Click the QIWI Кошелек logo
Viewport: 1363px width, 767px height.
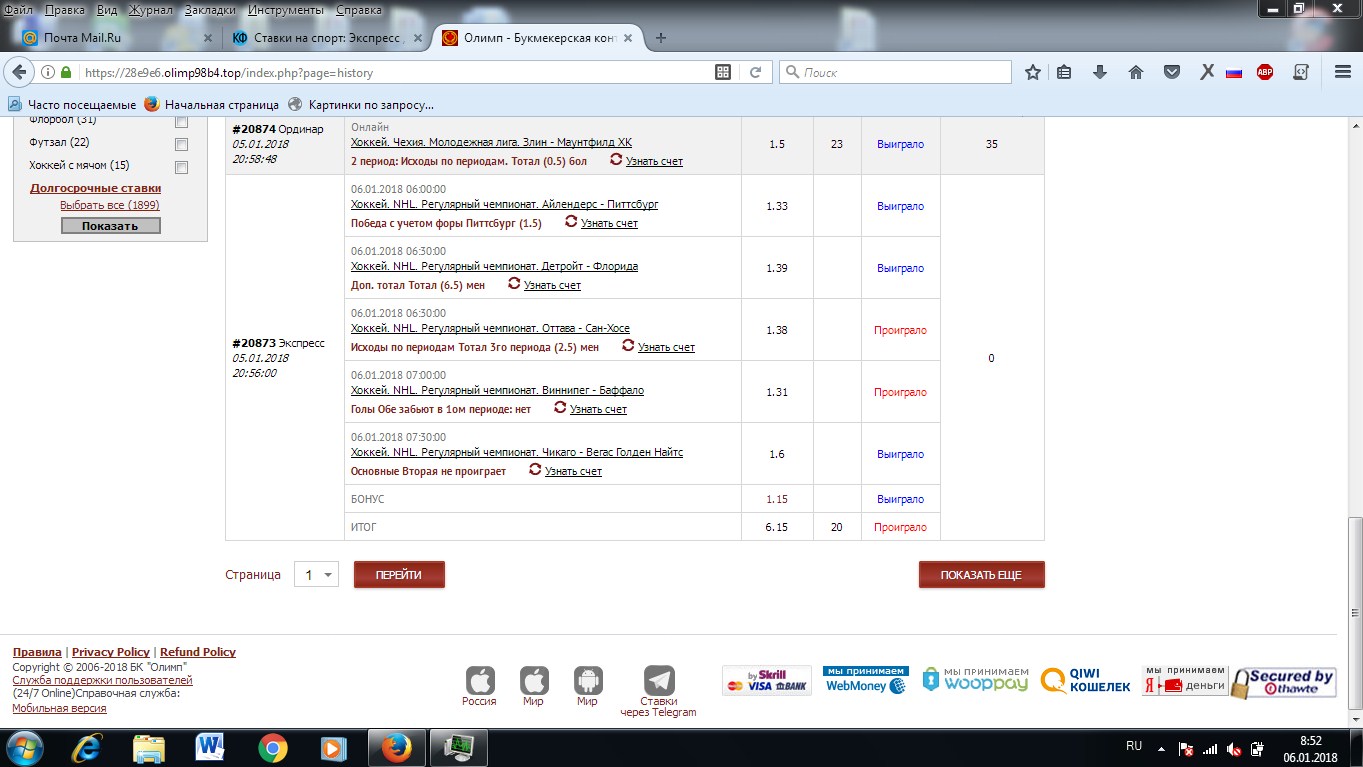coord(1086,681)
